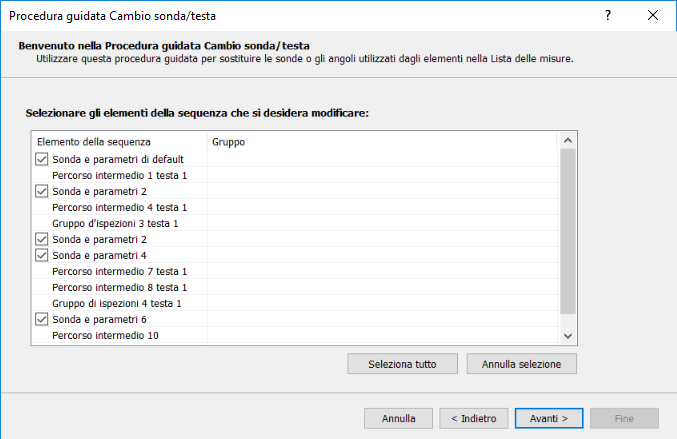677x439 pixels.
Task: Select row Percorso intermedio 7 testa 1
Action: click(119, 271)
